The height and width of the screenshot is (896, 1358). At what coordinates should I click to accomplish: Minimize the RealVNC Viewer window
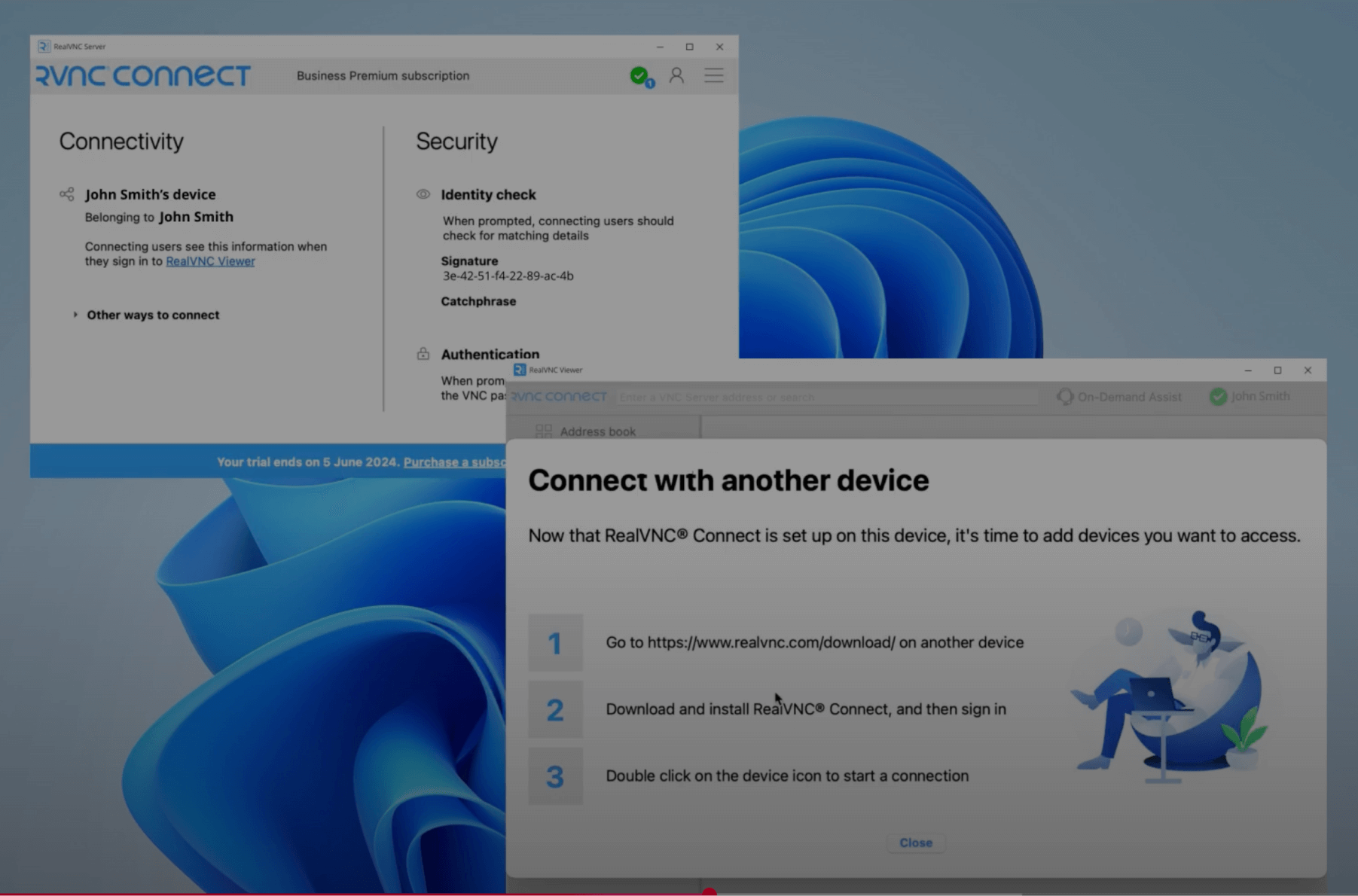pyautogui.click(x=1248, y=370)
